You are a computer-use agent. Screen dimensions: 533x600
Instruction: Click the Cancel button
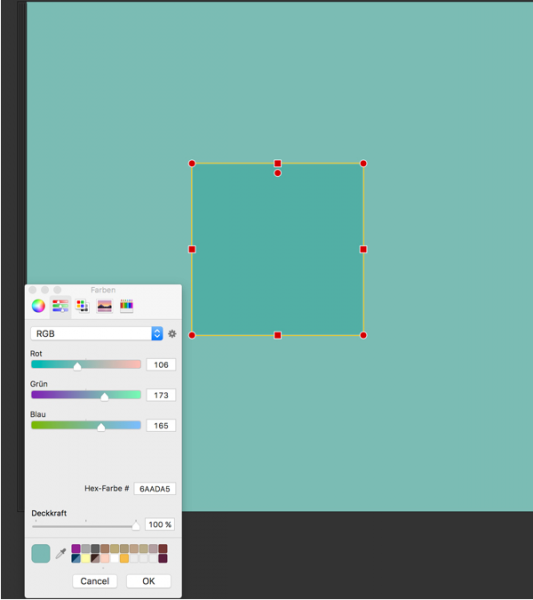pyautogui.click(x=95, y=581)
